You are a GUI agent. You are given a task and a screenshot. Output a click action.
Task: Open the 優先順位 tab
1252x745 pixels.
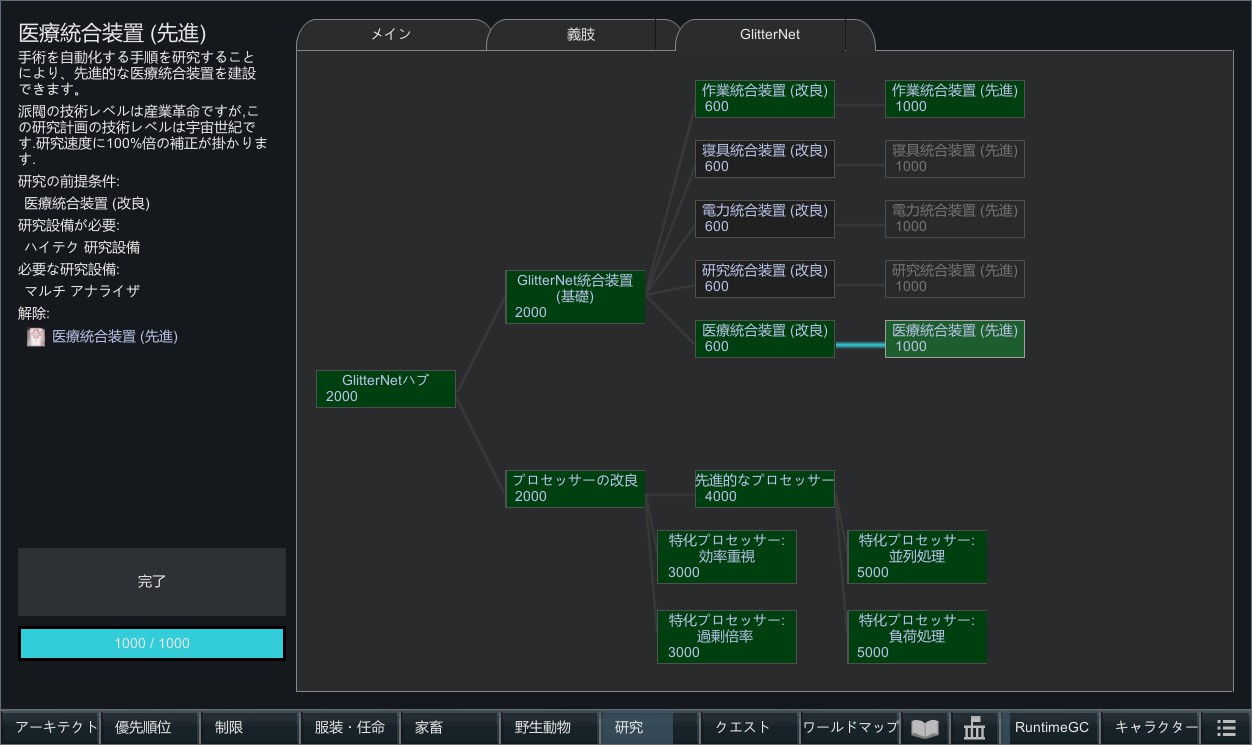150,728
